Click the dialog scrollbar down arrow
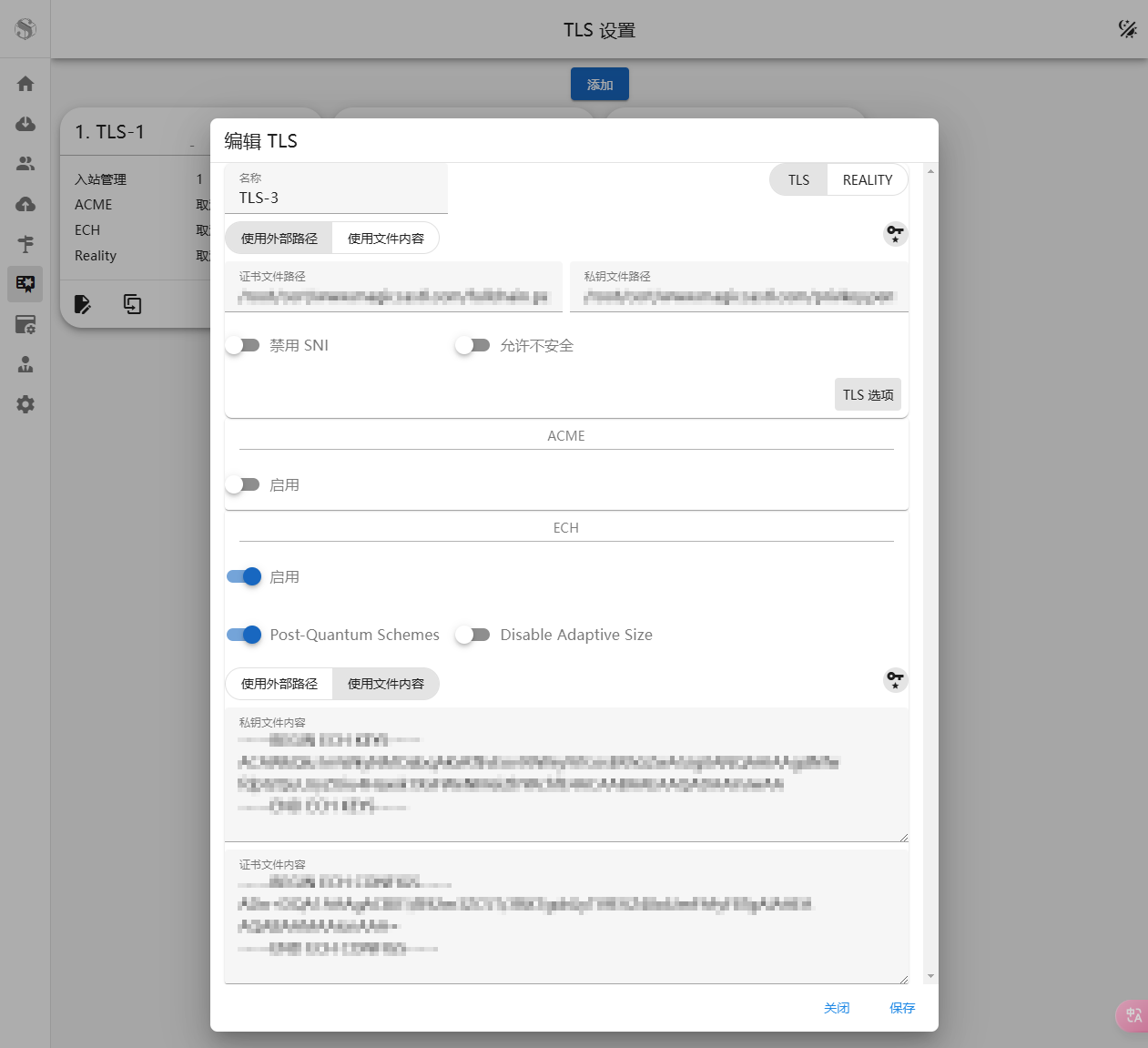Image resolution: width=1148 pixels, height=1048 pixels. 930,976
